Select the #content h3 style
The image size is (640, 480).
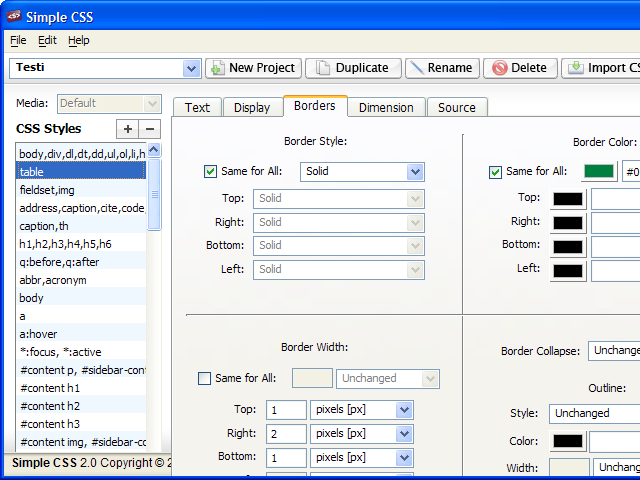81,424
